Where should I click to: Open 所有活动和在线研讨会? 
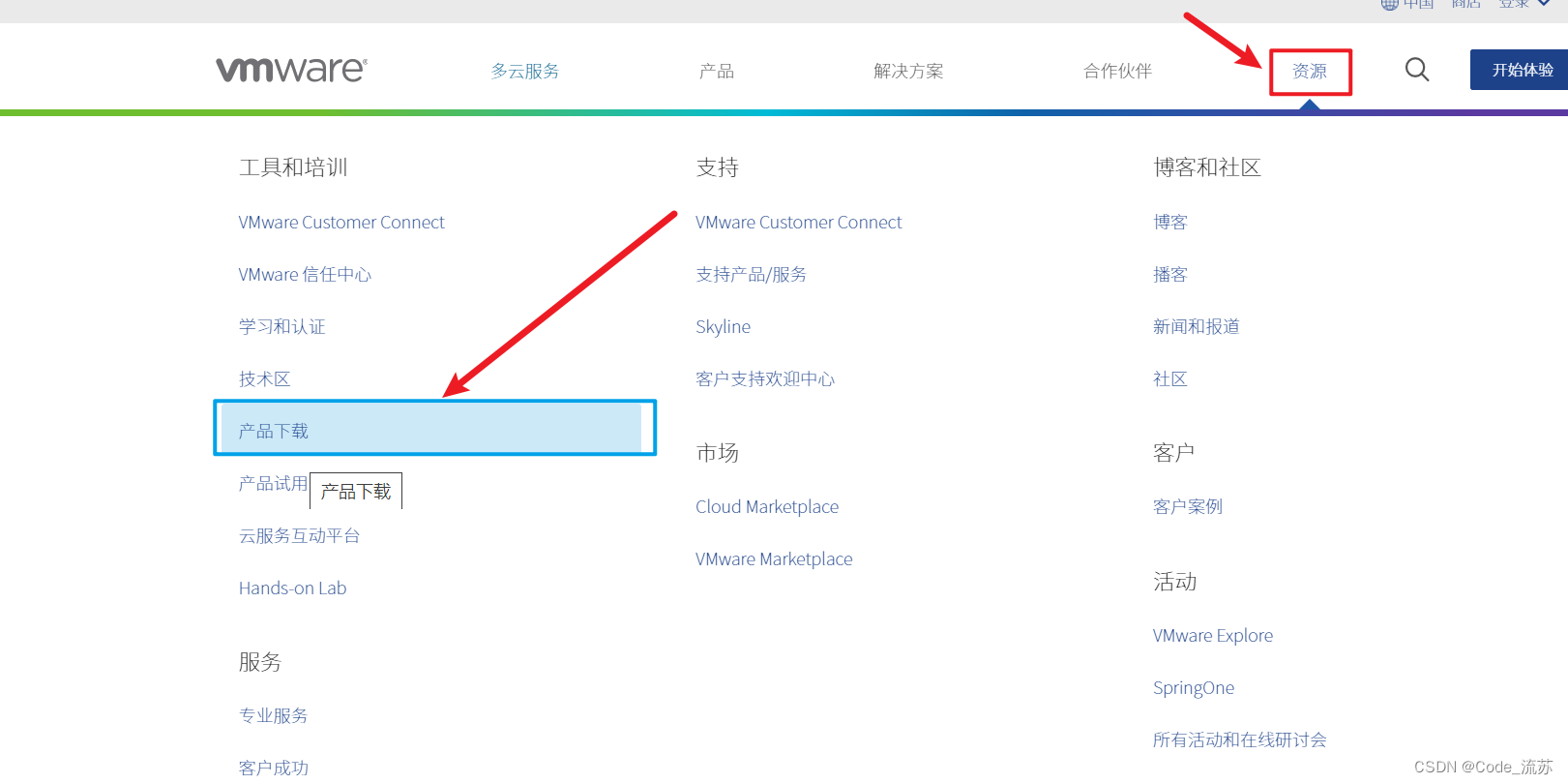tap(1240, 740)
